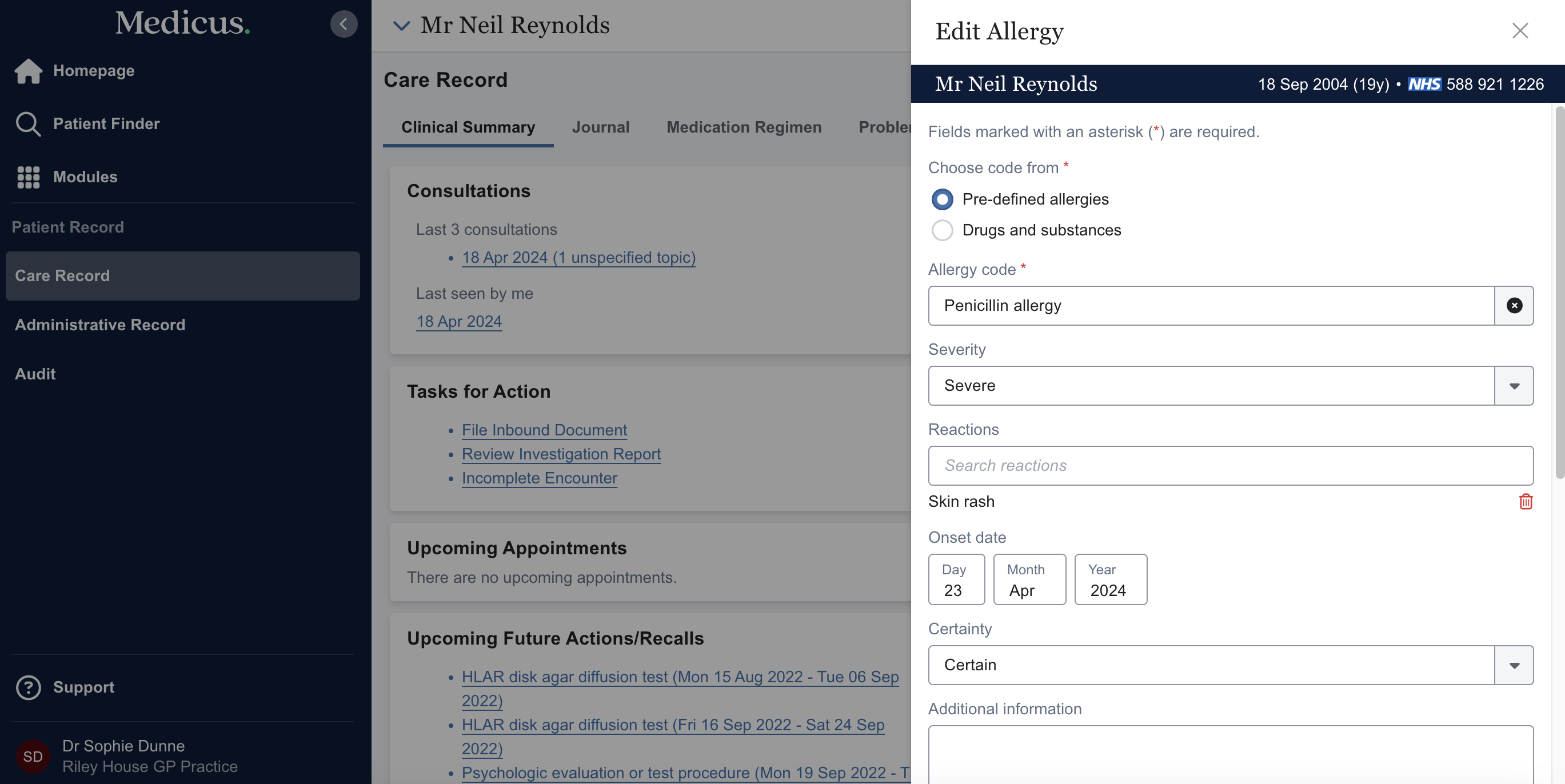The height and width of the screenshot is (784, 1565).
Task: Click the panel vertical scrollbar
Action: tap(1559, 291)
